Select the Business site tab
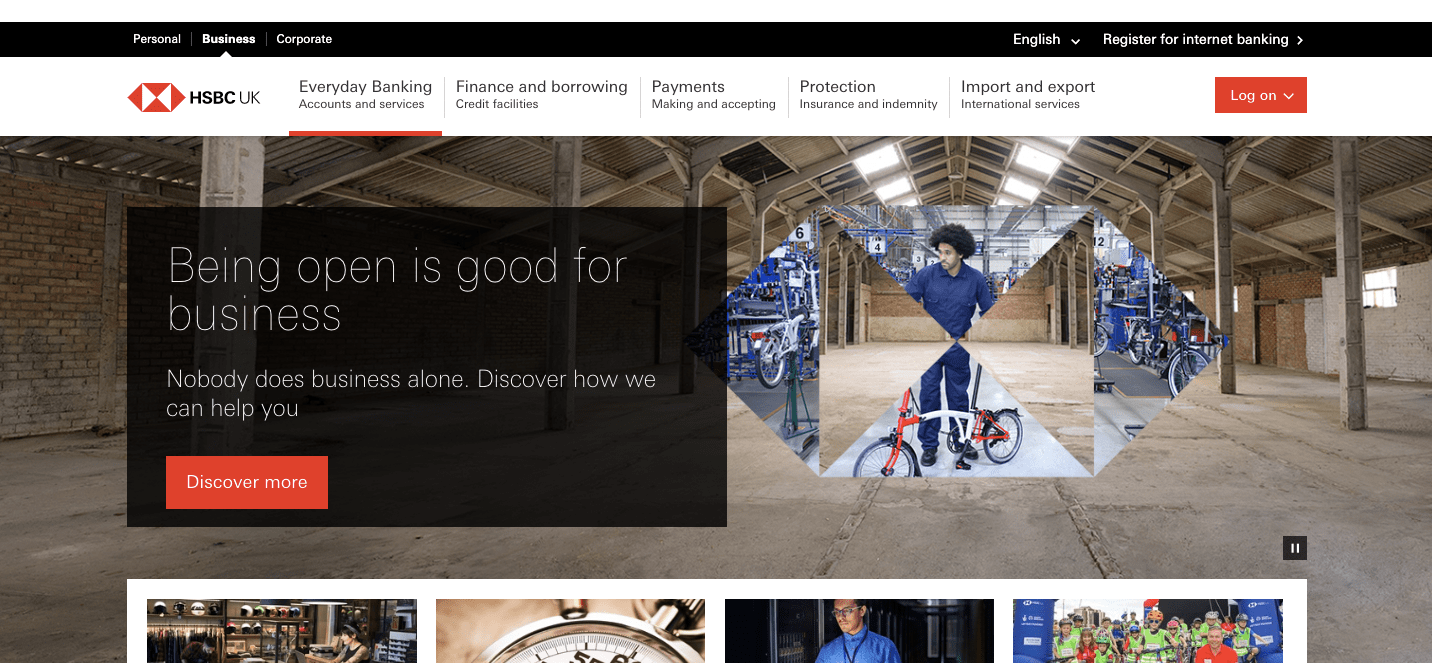Viewport: 1432px width, 663px height. 229,39
